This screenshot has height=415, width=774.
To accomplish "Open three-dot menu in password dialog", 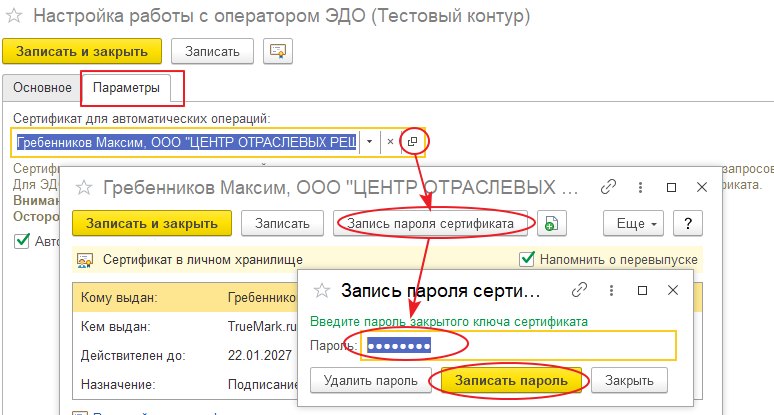I will 611,290.
